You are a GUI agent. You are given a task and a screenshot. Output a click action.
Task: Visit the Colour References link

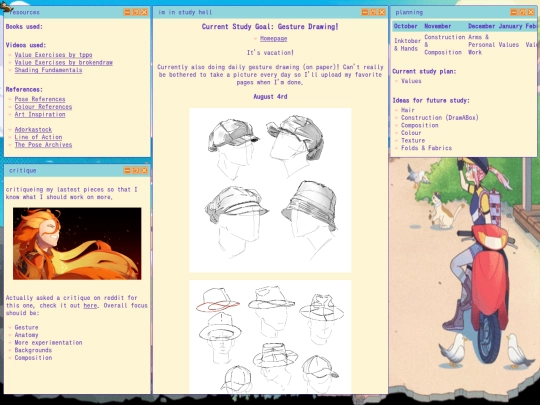click(x=43, y=107)
